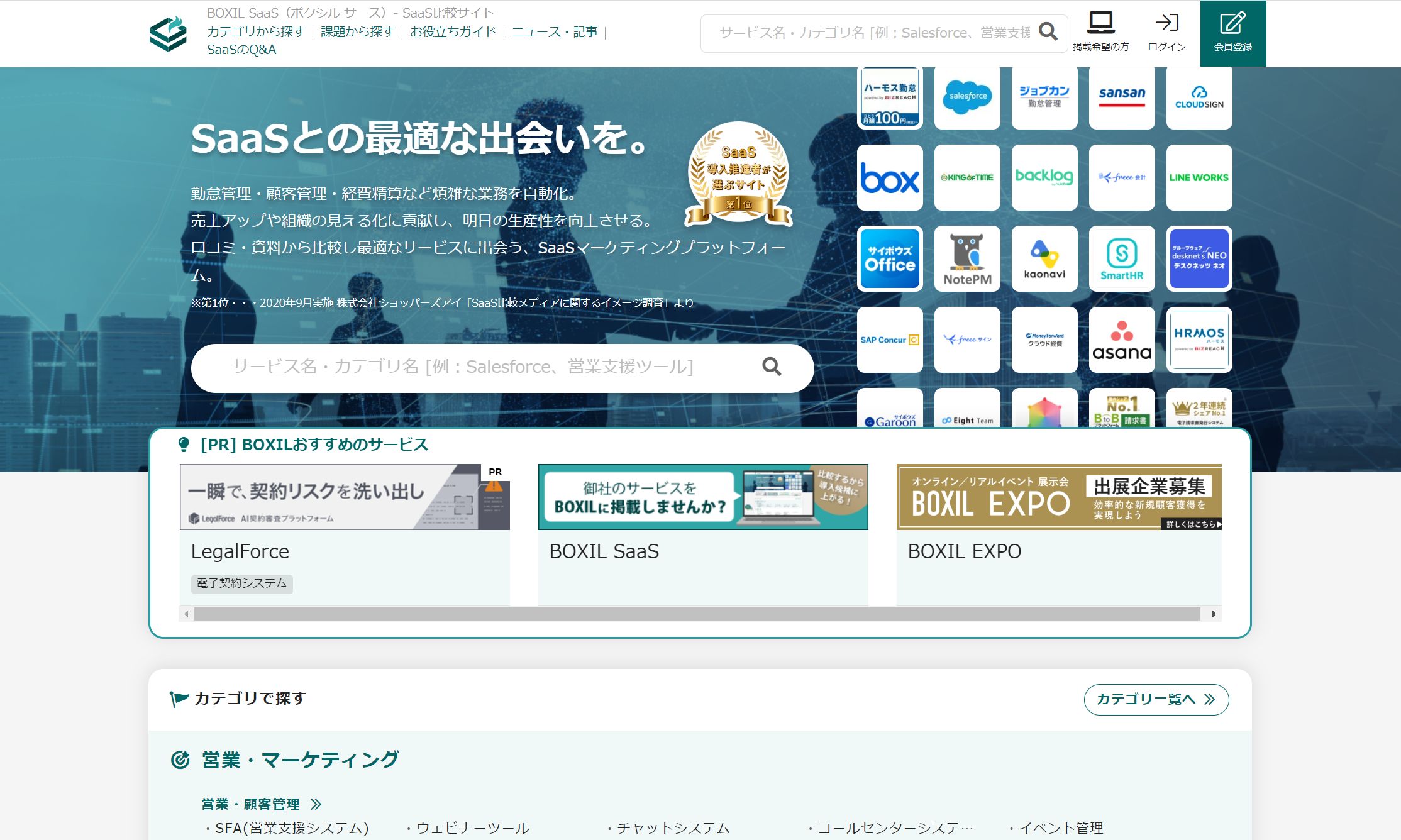Open the Garoon service tile
This screenshot has height=840, width=1401.
(x=890, y=408)
